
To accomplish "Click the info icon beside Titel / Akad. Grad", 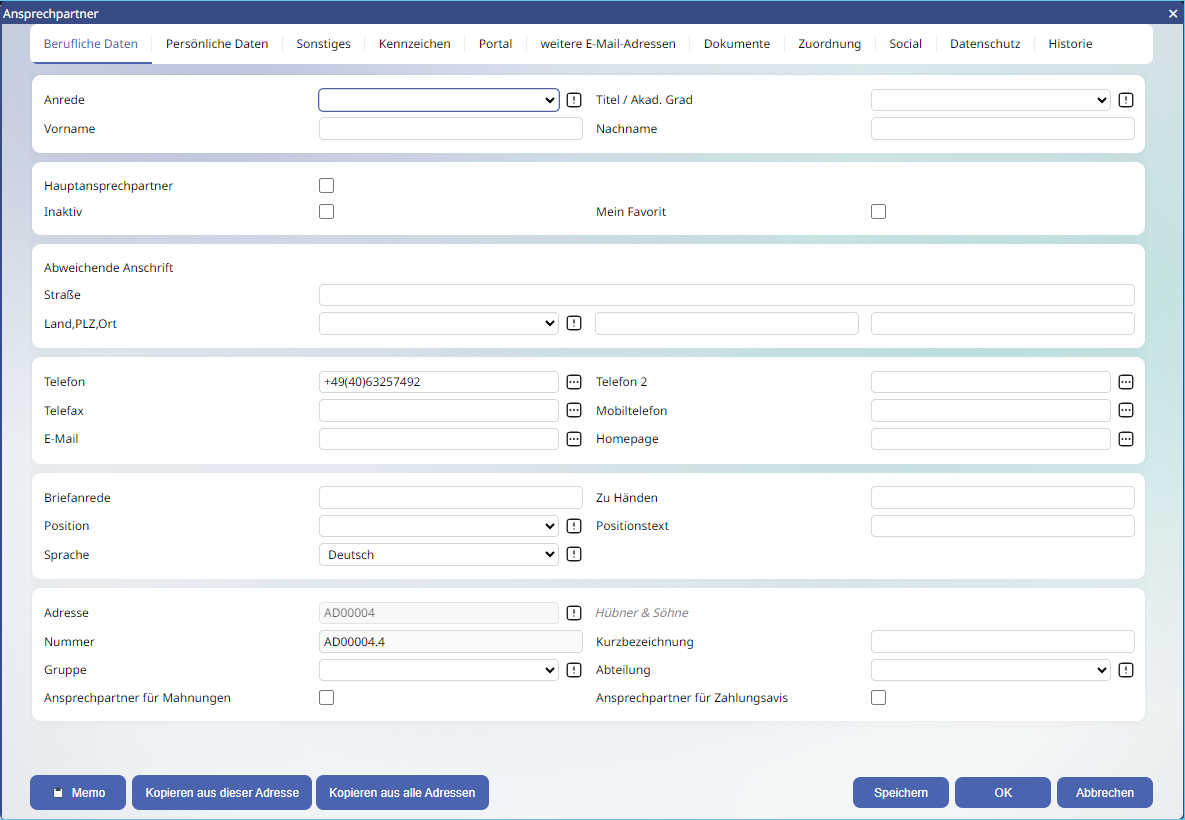I will tap(1126, 100).
